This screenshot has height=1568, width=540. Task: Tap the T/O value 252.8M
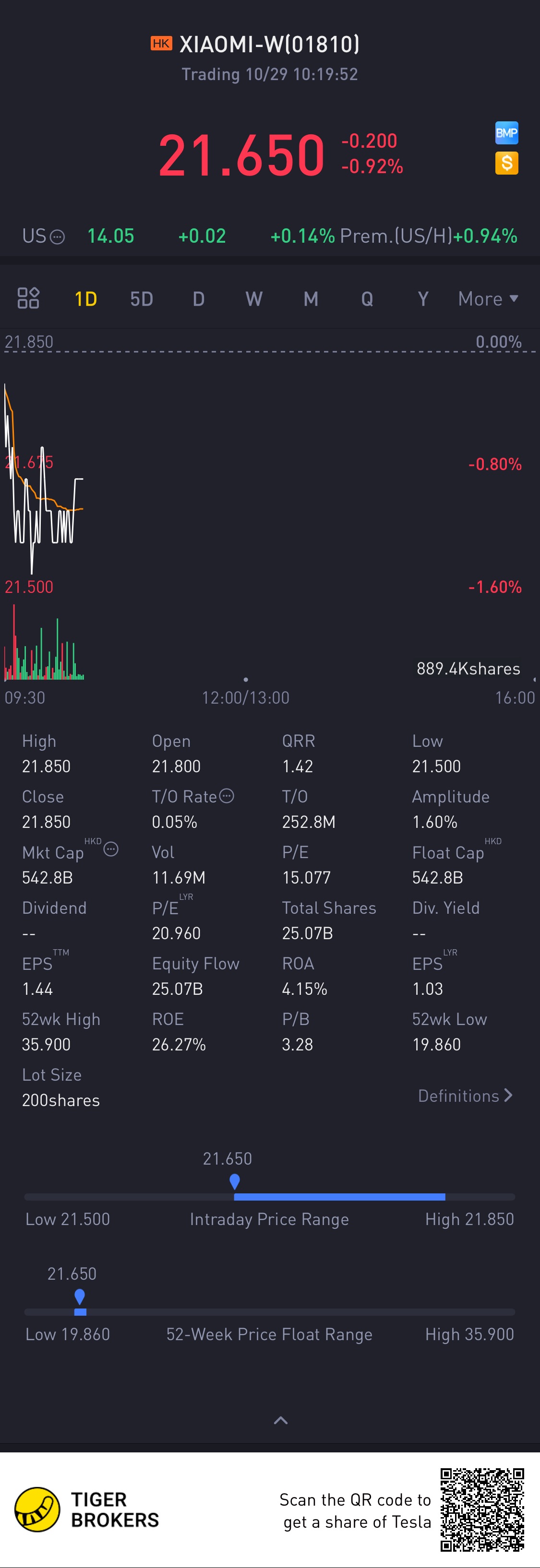tap(309, 822)
